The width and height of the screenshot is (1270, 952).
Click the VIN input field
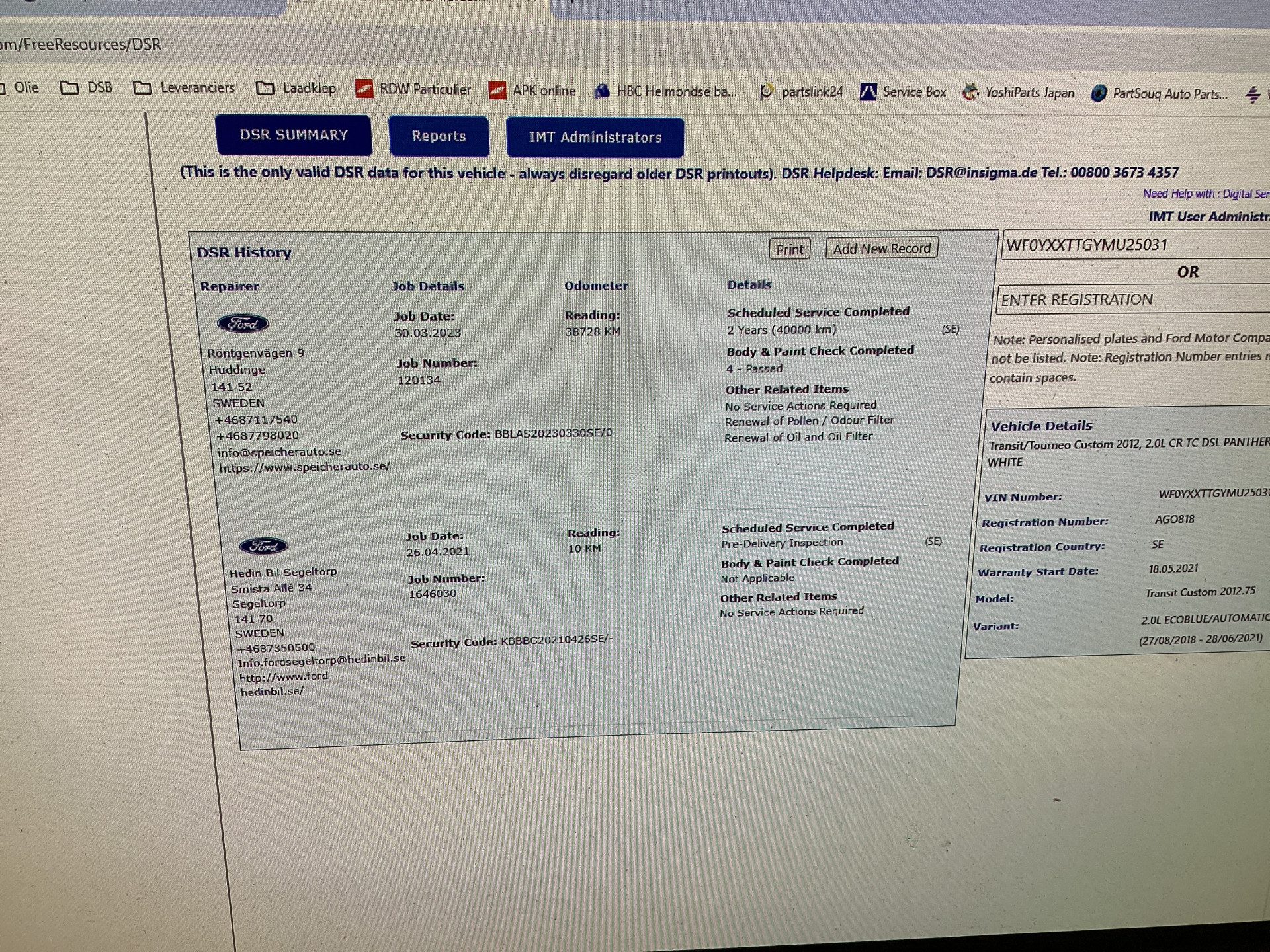(1136, 245)
